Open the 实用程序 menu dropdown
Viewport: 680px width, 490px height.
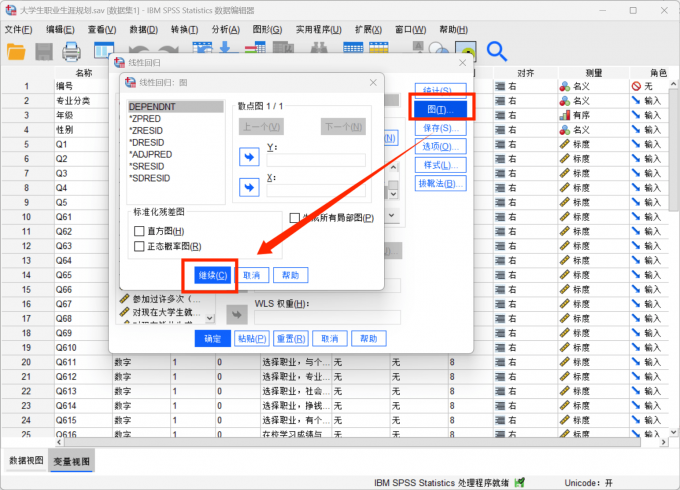[317, 30]
